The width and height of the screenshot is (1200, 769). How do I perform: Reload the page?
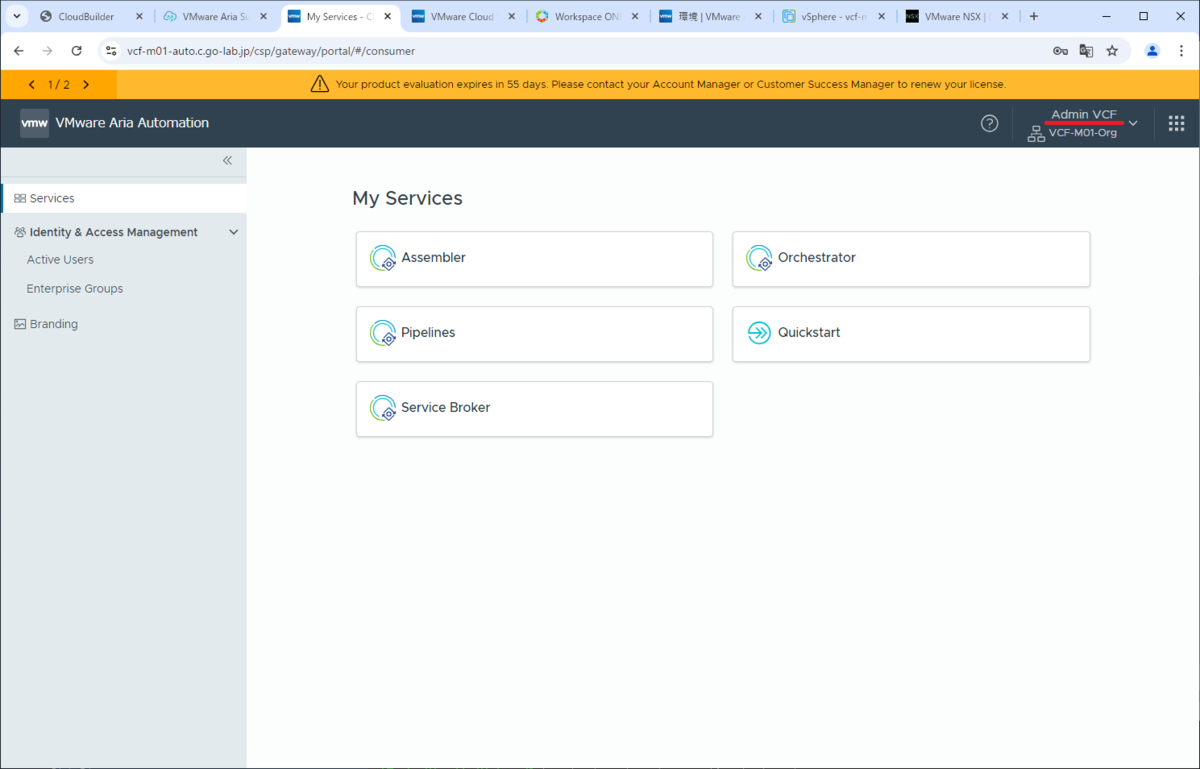(x=76, y=51)
